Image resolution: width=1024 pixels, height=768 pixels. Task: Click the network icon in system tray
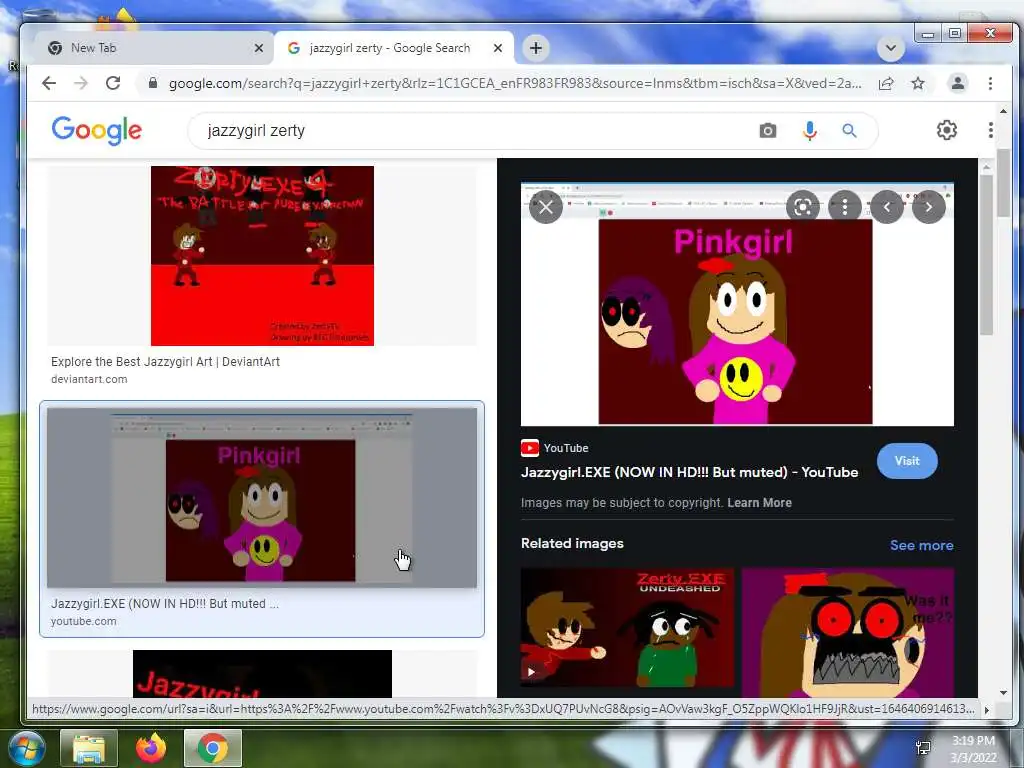923,748
